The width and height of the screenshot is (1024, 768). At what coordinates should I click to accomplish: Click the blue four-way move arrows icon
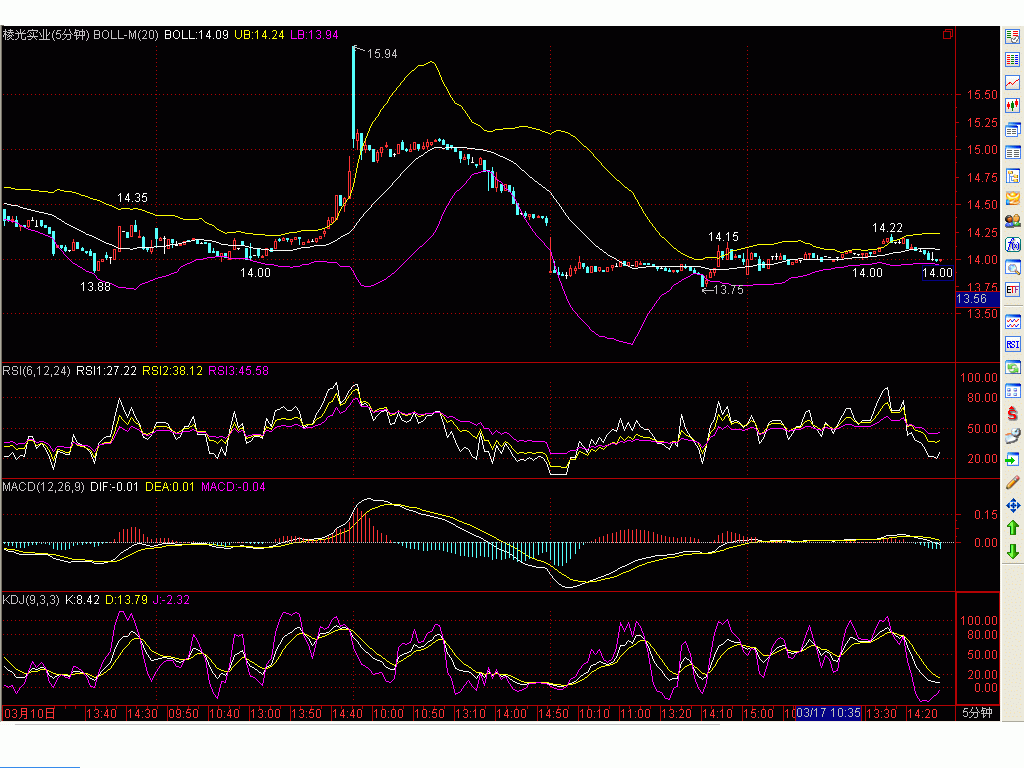(1012, 505)
